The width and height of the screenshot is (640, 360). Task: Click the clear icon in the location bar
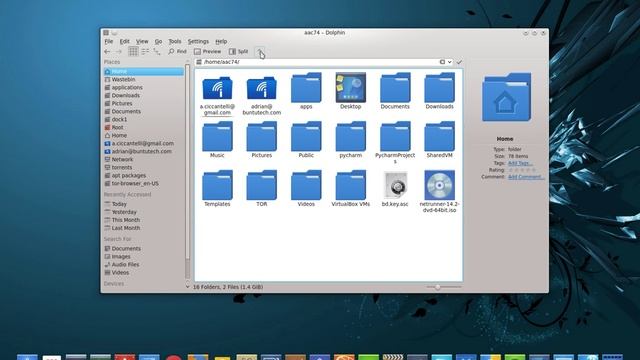point(442,62)
